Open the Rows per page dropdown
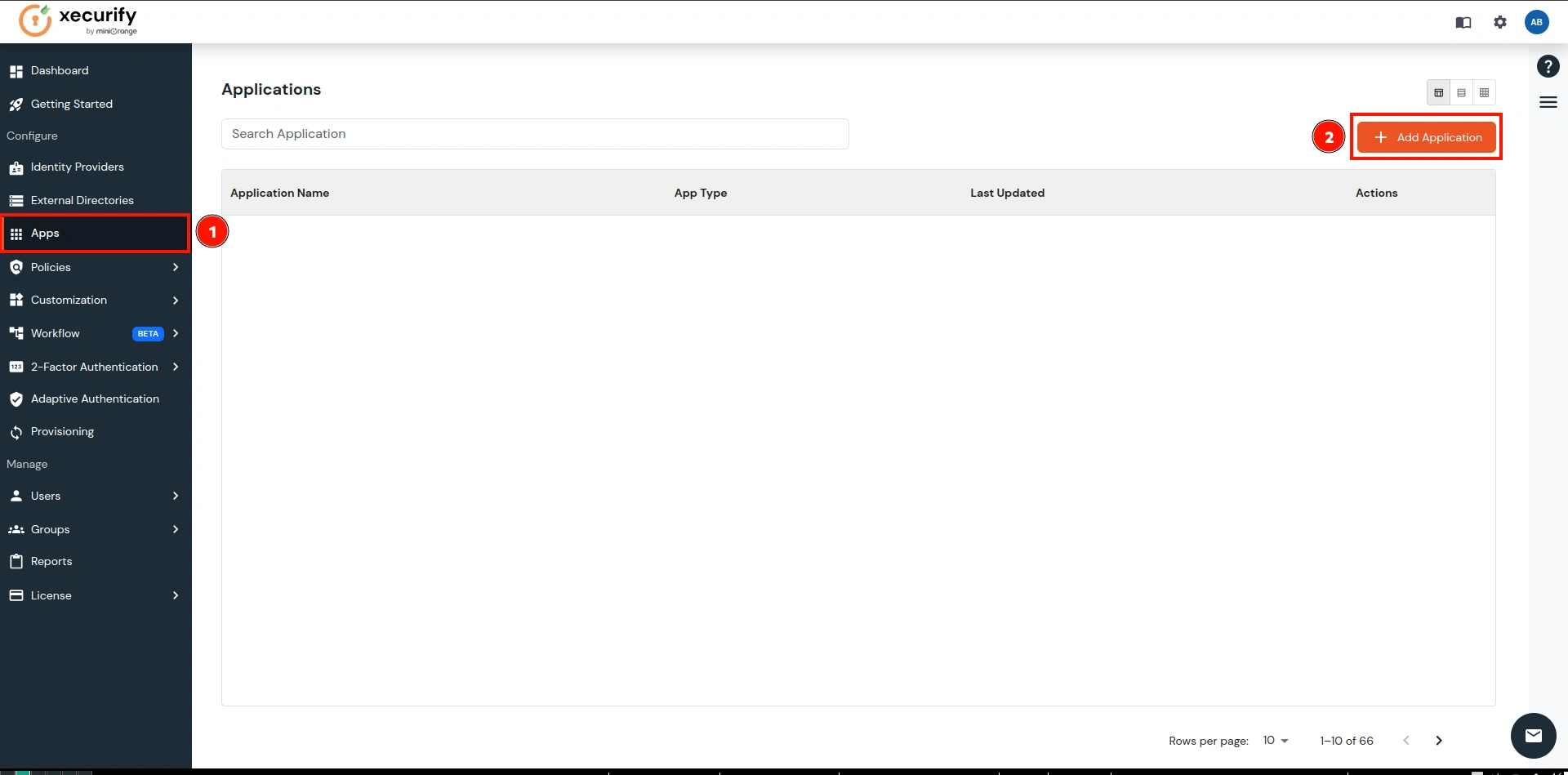The image size is (1568, 775). [x=1273, y=741]
